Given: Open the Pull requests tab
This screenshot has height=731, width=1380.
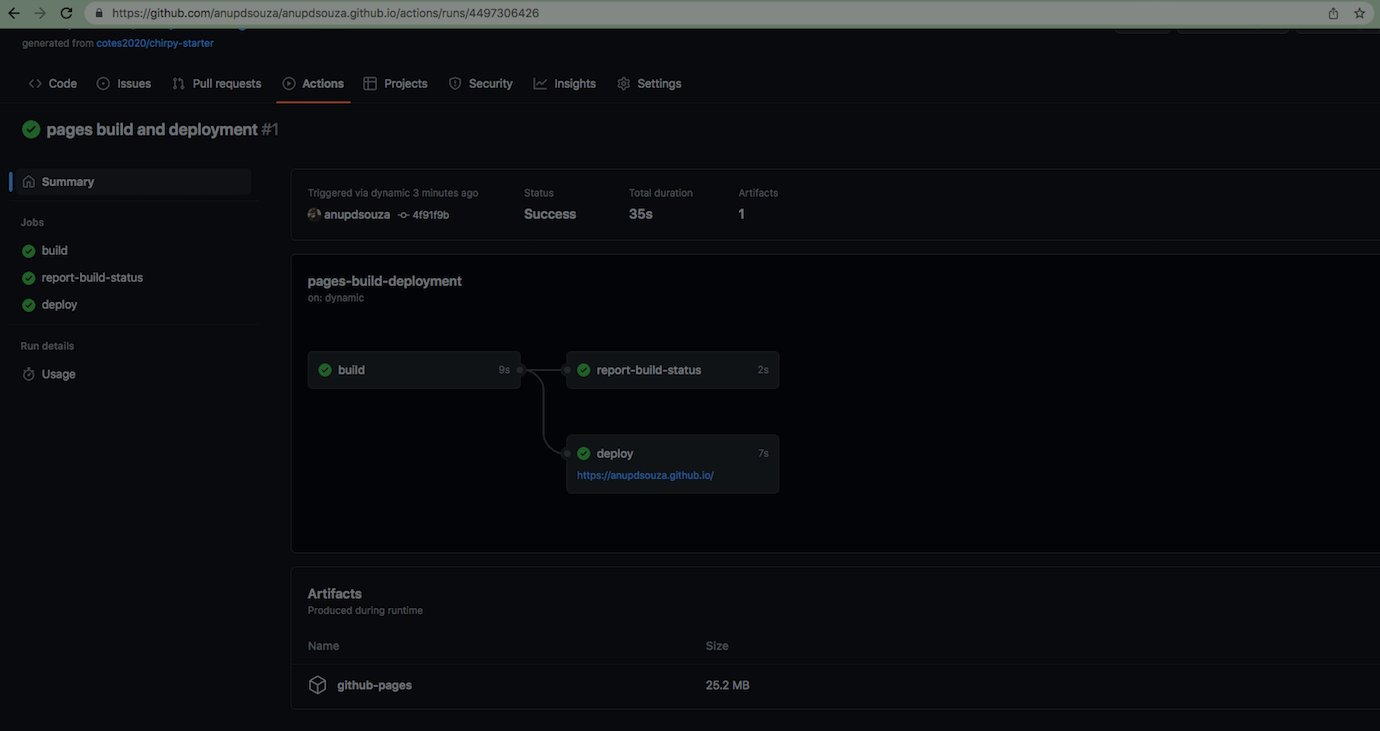Looking at the screenshot, I should tap(217, 84).
